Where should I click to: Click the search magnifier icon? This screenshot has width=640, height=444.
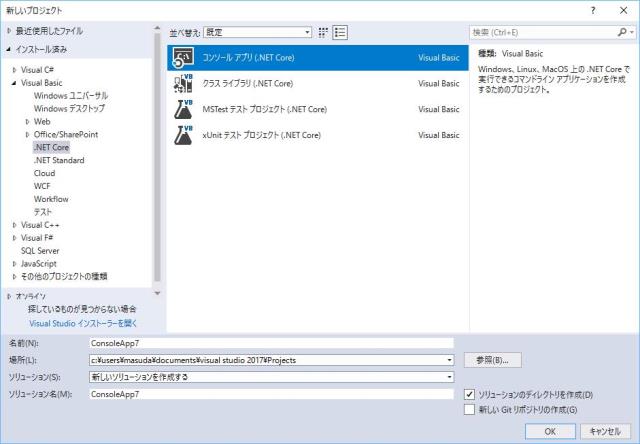pos(622,32)
